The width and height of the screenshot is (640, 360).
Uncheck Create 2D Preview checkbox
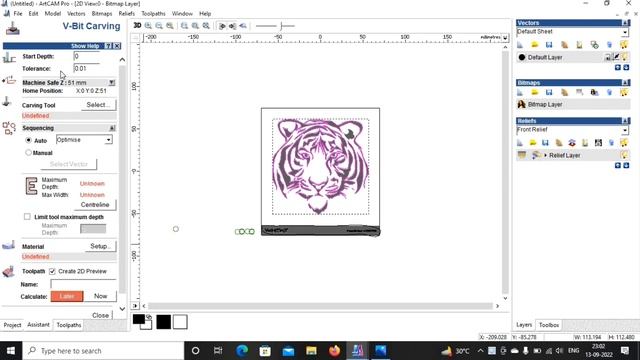click(52, 271)
